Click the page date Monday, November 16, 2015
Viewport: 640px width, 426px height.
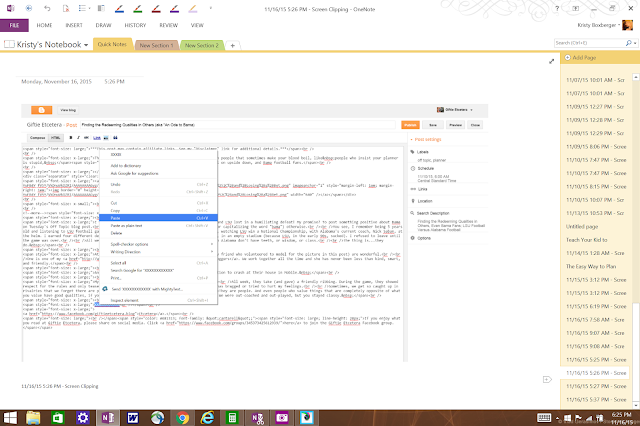click(56, 82)
